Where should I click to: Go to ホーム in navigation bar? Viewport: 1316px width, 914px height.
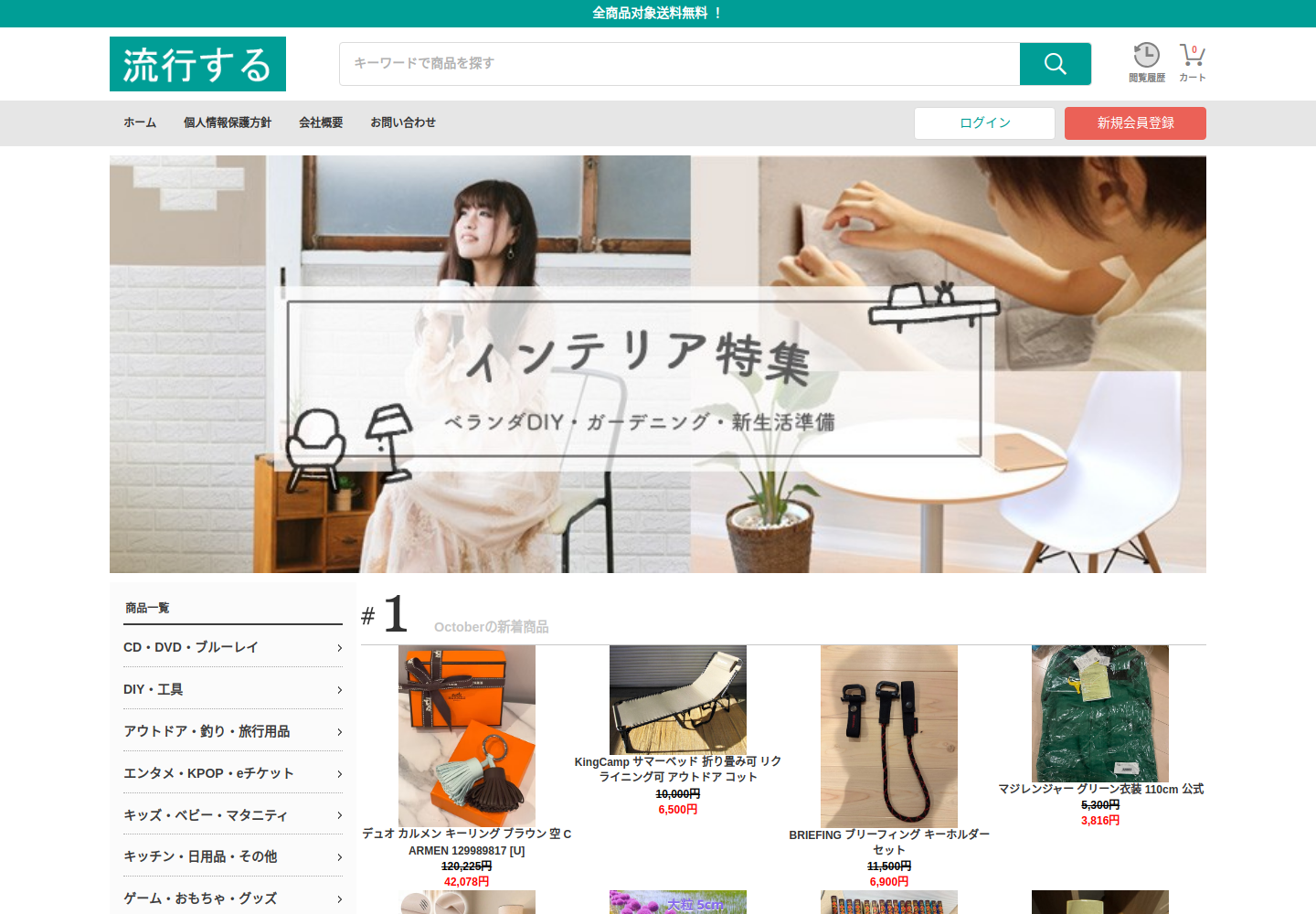(140, 122)
